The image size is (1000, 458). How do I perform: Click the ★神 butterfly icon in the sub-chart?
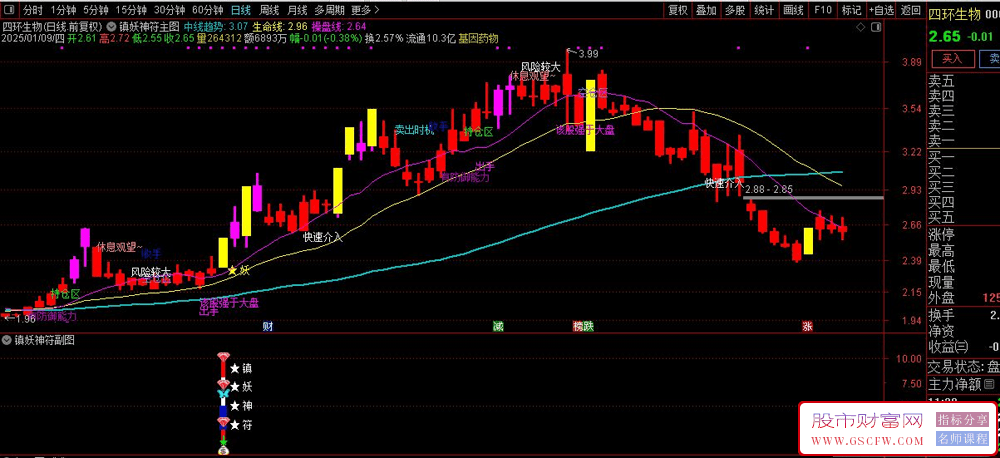(223, 395)
